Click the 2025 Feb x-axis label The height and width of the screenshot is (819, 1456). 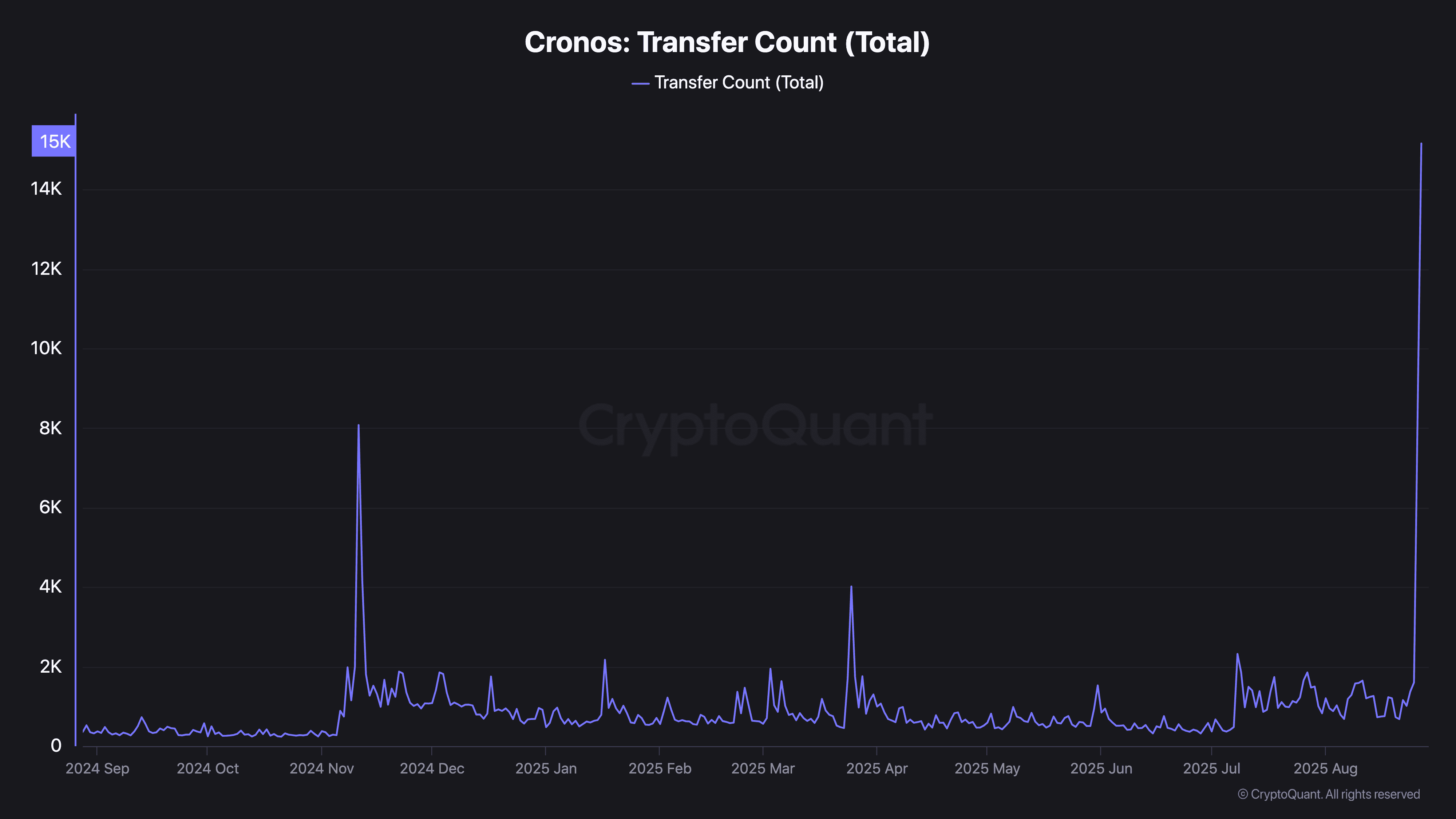click(x=660, y=769)
